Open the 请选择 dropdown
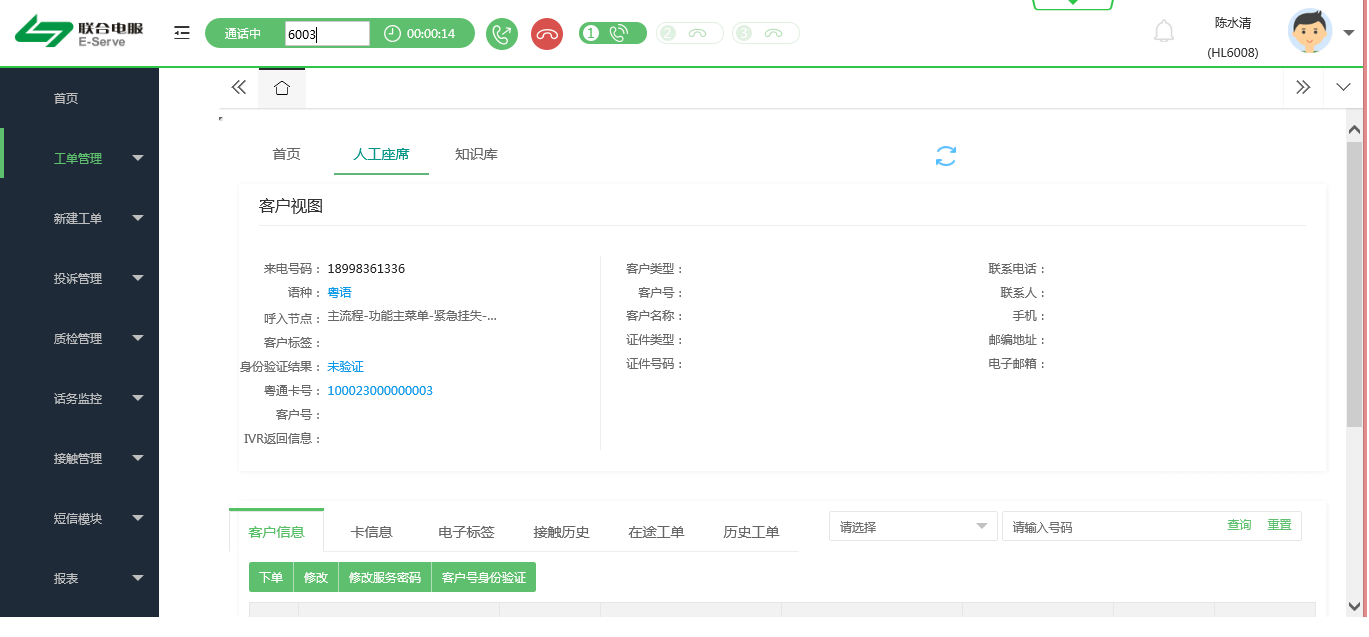The image size is (1369, 637). pyautogui.click(x=912, y=526)
